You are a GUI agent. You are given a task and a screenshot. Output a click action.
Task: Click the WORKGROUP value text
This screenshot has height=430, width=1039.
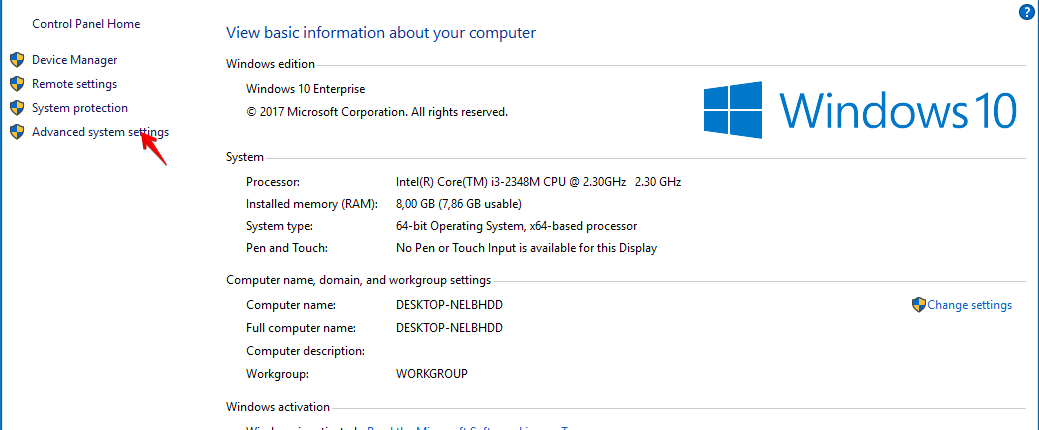[x=431, y=374]
